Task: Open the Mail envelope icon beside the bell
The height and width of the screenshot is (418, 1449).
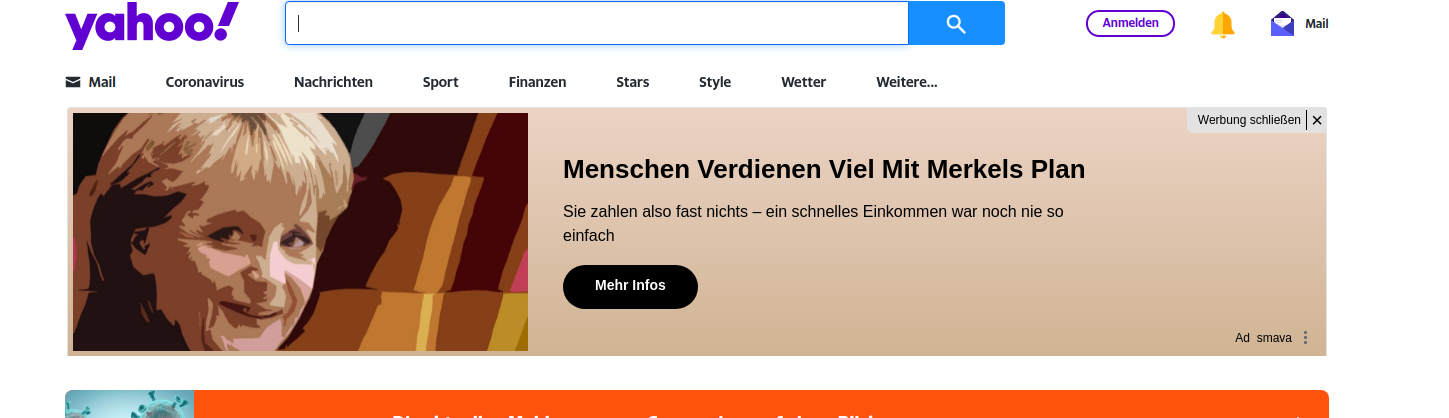Action: 1282,24
